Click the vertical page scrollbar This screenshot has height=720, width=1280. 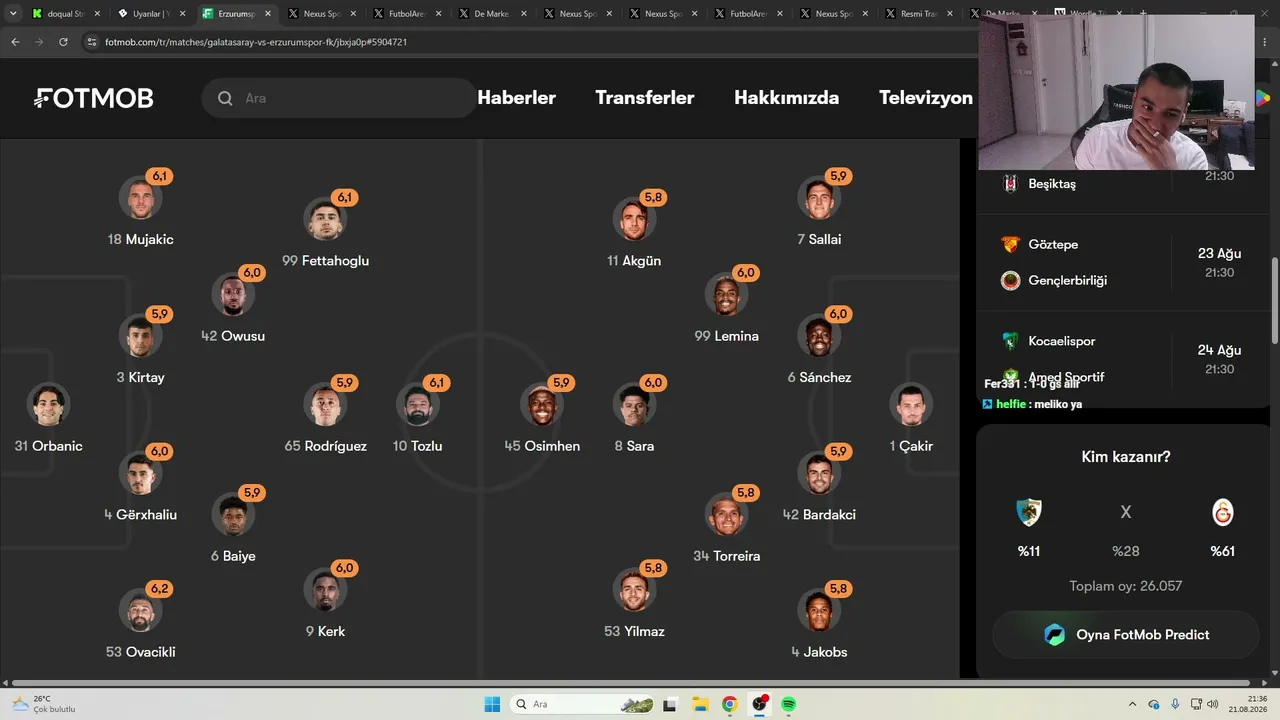point(1274,300)
